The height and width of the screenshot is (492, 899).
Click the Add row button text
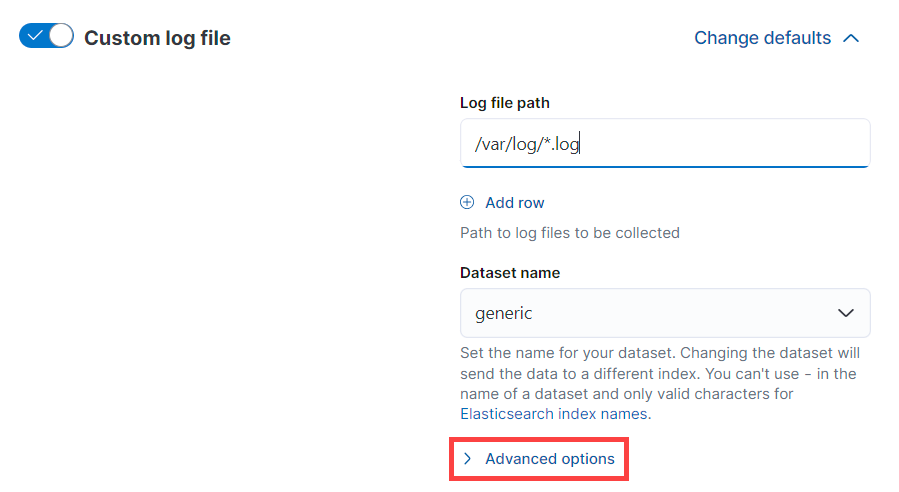point(514,202)
